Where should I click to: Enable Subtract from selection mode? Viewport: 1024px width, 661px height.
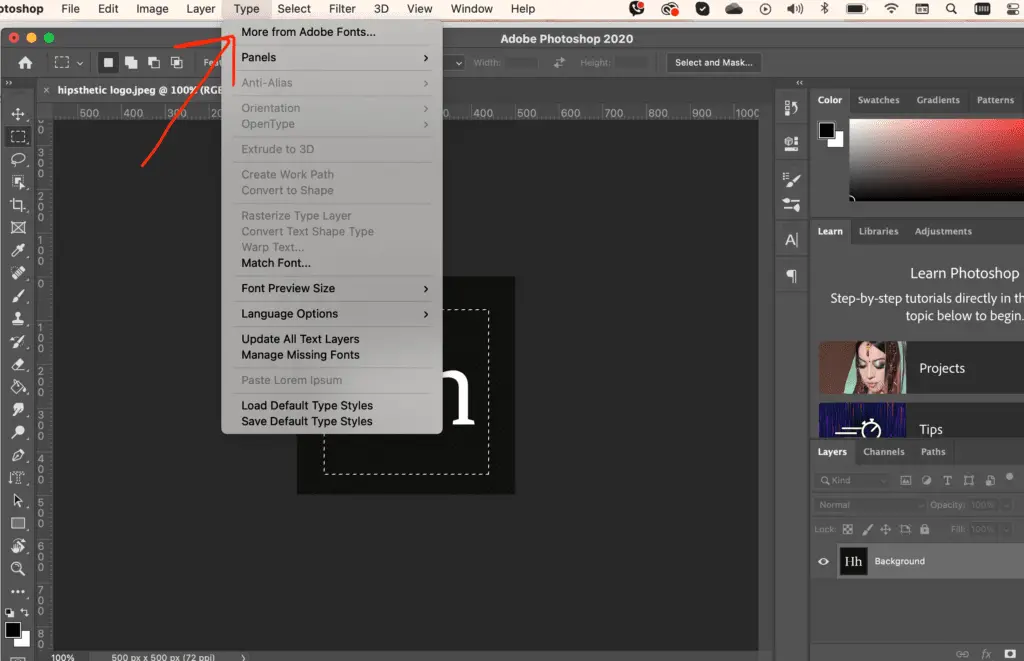point(153,63)
